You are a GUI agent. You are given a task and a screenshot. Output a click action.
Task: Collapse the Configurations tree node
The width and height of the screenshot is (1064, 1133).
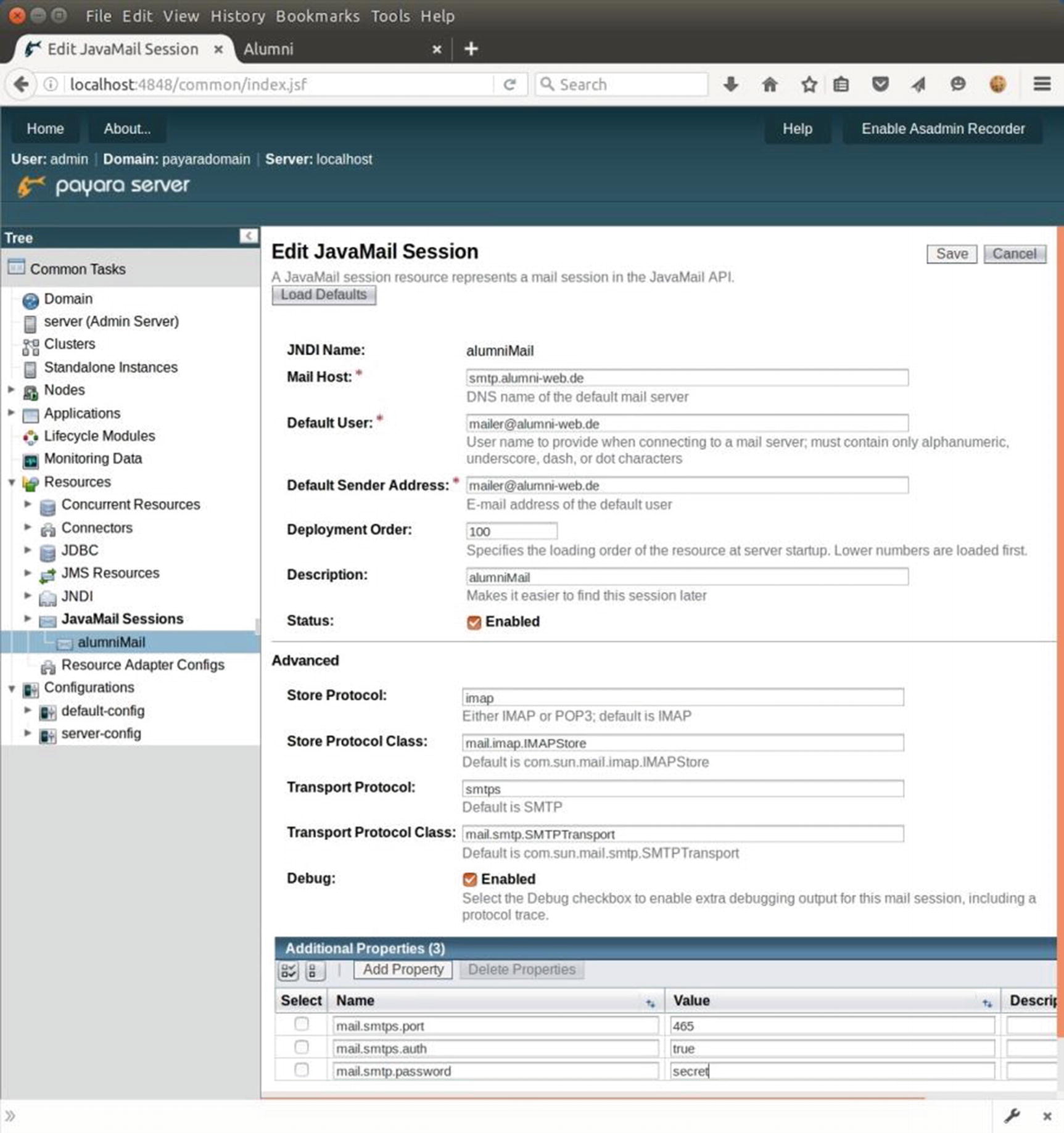11,688
